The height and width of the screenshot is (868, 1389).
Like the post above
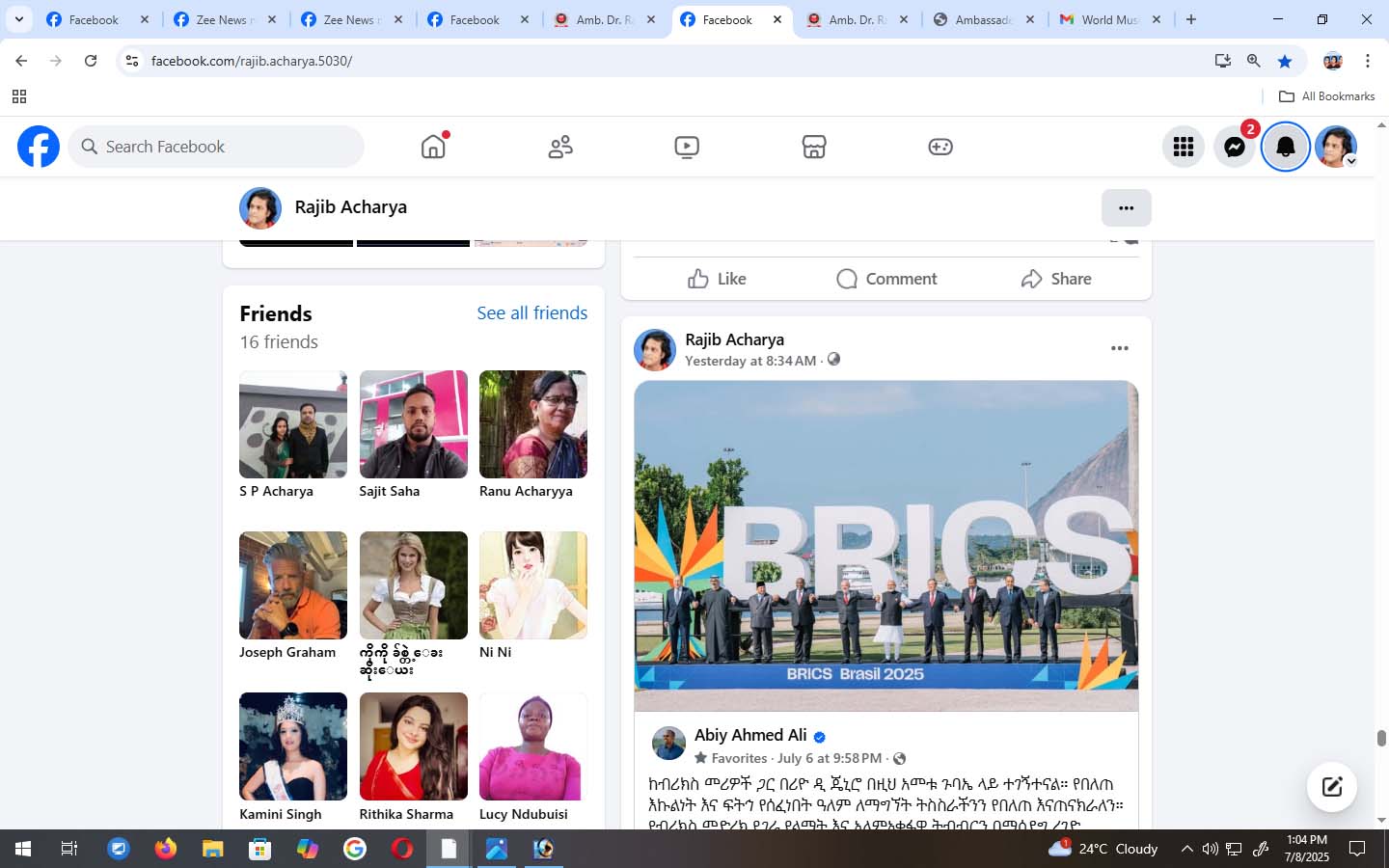(717, 279)
